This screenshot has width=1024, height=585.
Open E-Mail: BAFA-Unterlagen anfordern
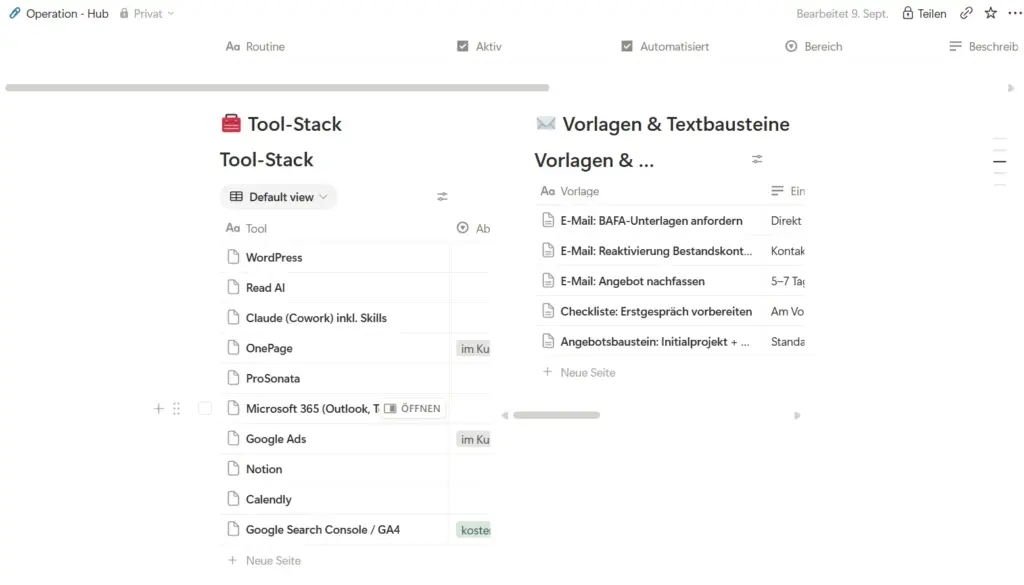tap(651, 221)
